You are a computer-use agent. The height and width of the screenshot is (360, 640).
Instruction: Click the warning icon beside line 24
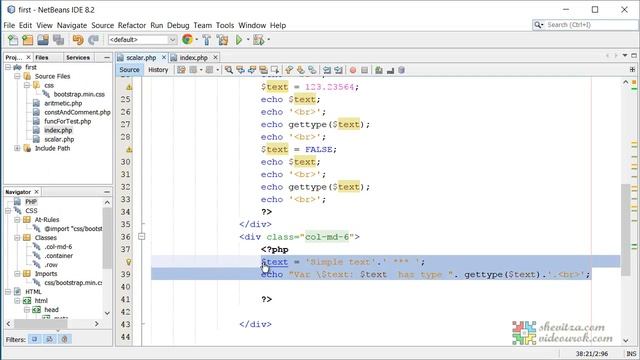pos(129,87)
